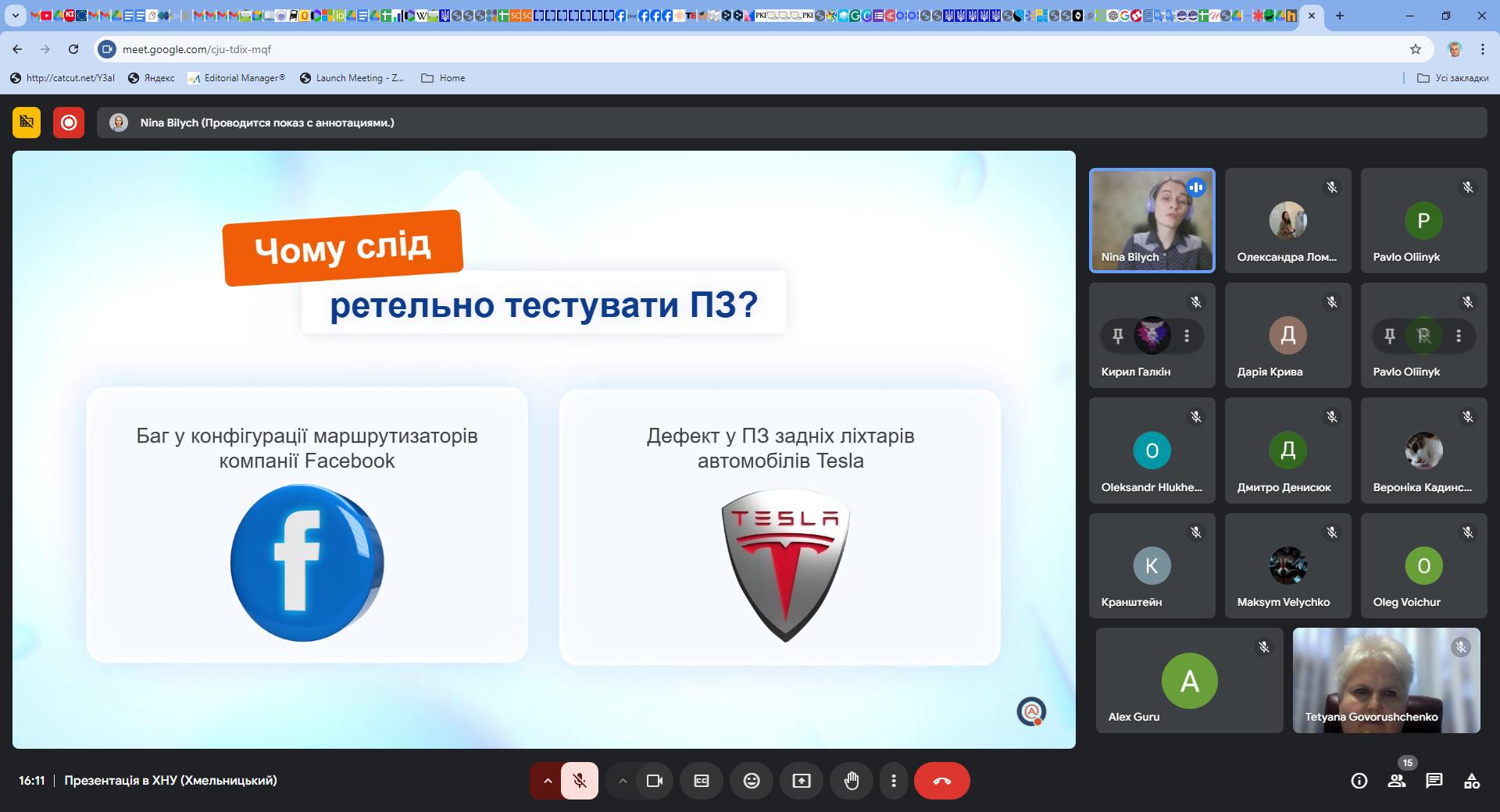Show the participants list icon
Viewport: 1500px width, 812px height.
[1397, 781]
